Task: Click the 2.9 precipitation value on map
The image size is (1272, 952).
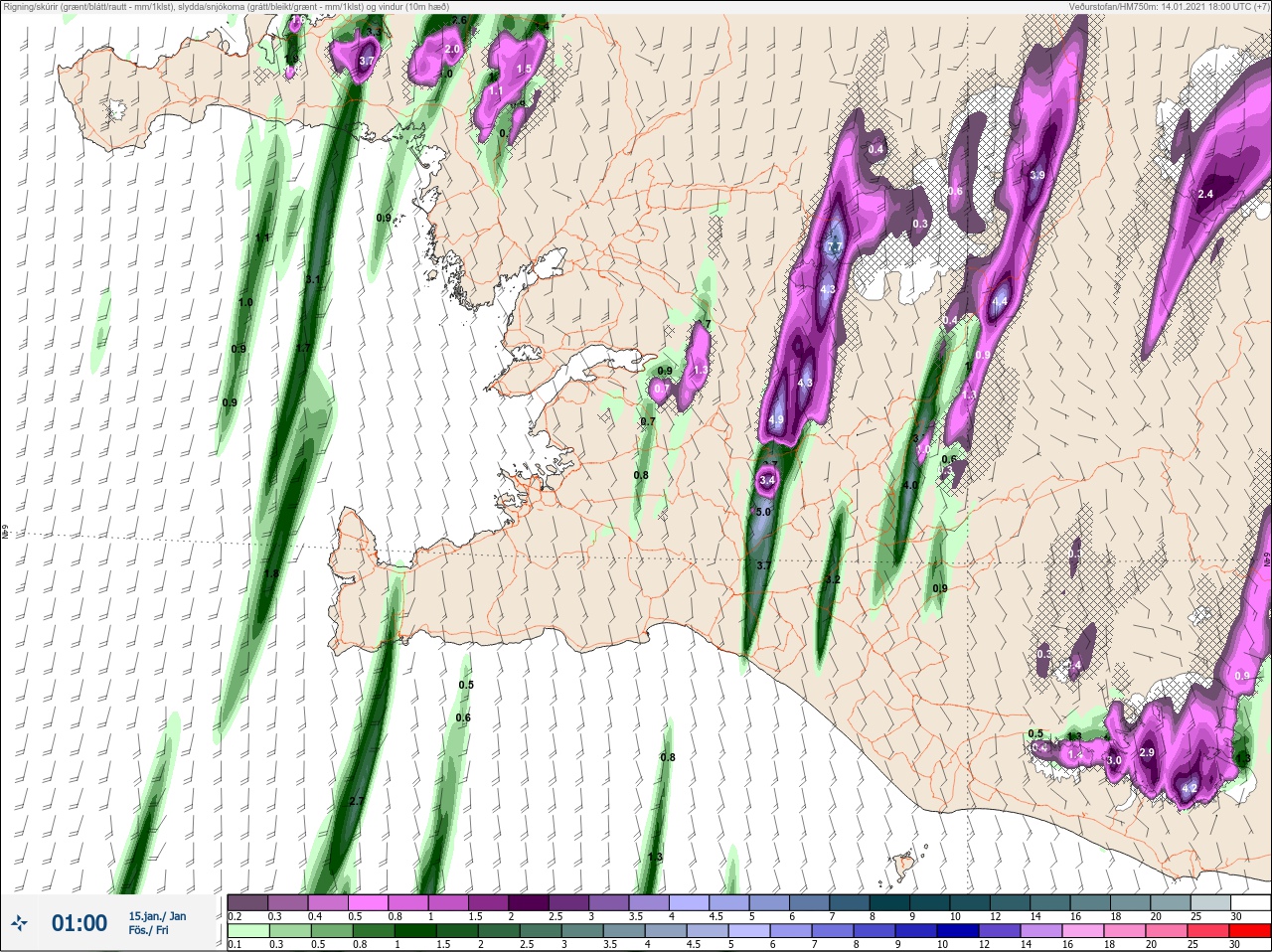Action: coord(1146,752)
